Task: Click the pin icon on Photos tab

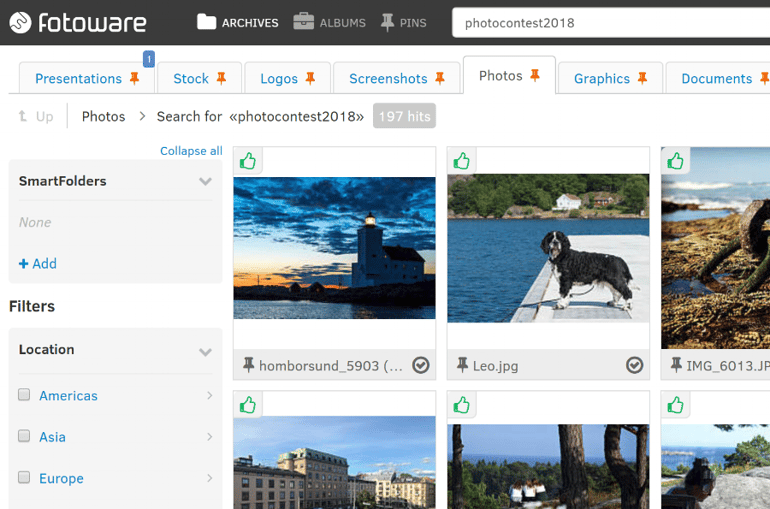Action: pos(535,75)
